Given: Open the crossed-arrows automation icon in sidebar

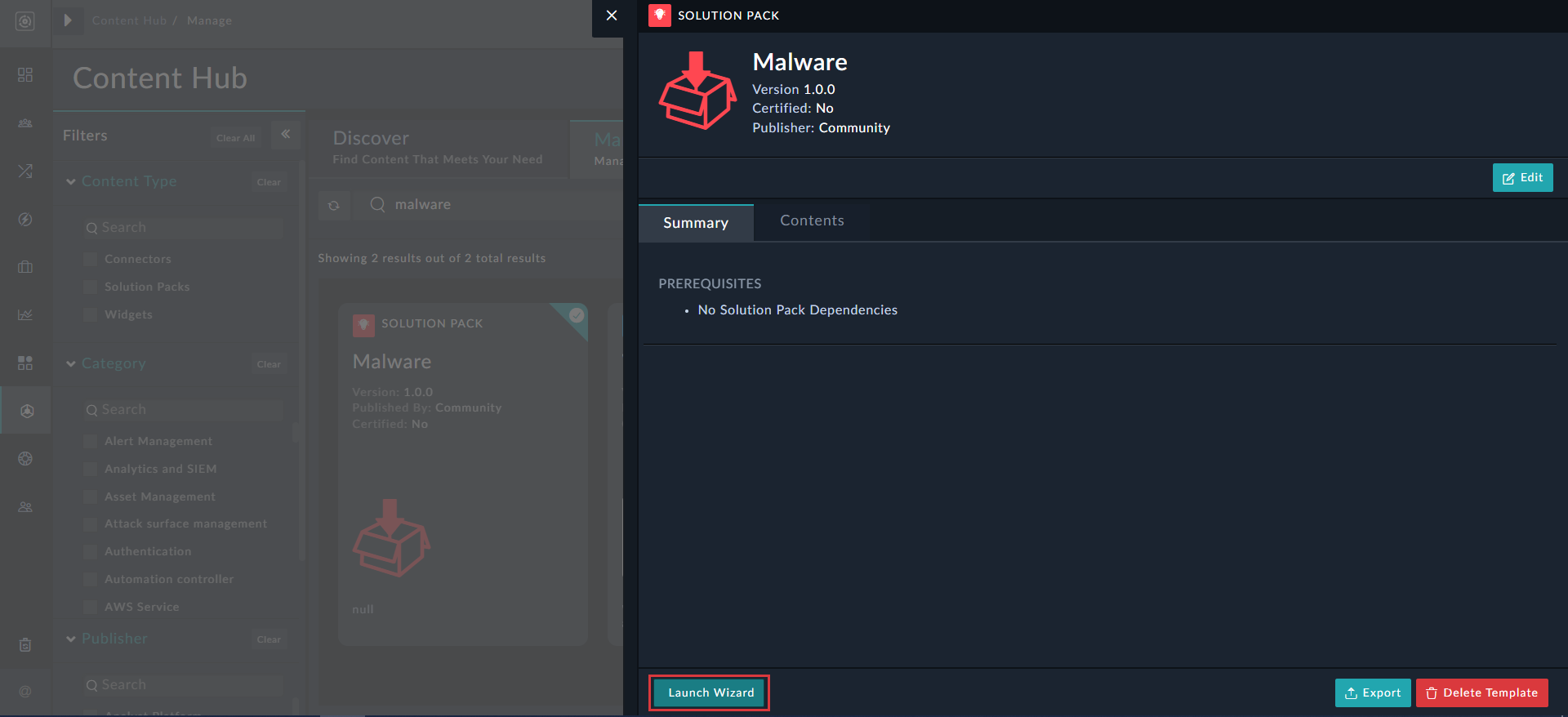Looking at the screenshot, I should pyautogui.click(x=25, y=171).
